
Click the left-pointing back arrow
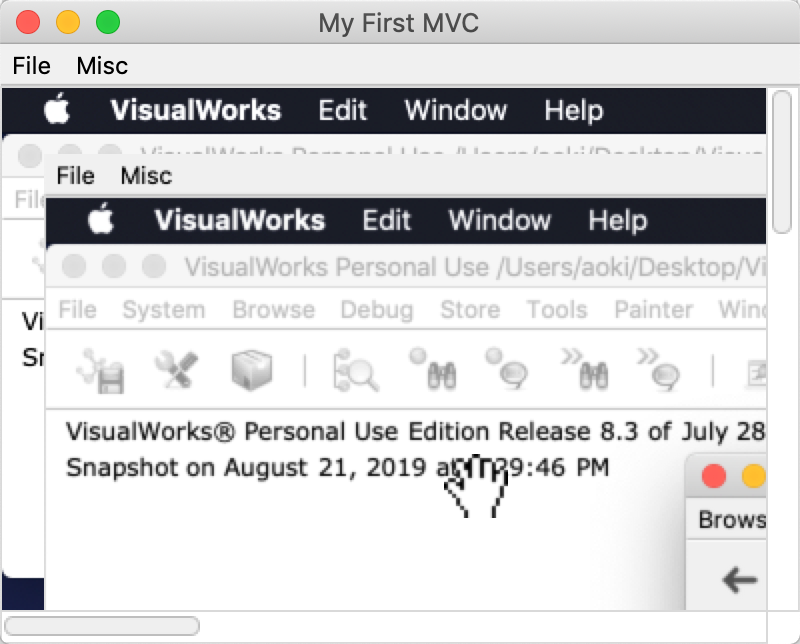pos(739,580)
